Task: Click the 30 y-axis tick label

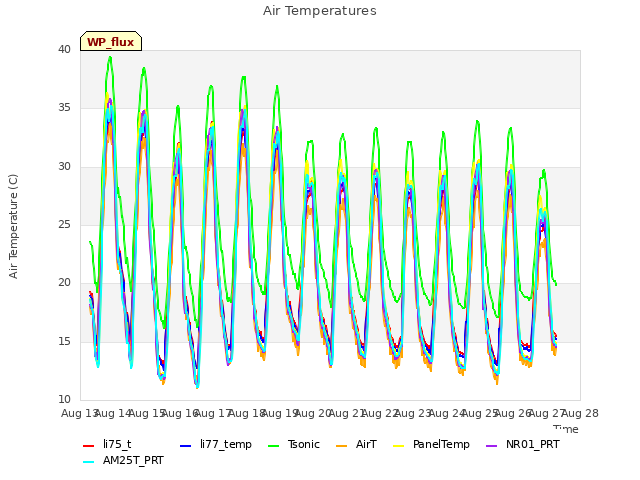Action: point(64,166)
